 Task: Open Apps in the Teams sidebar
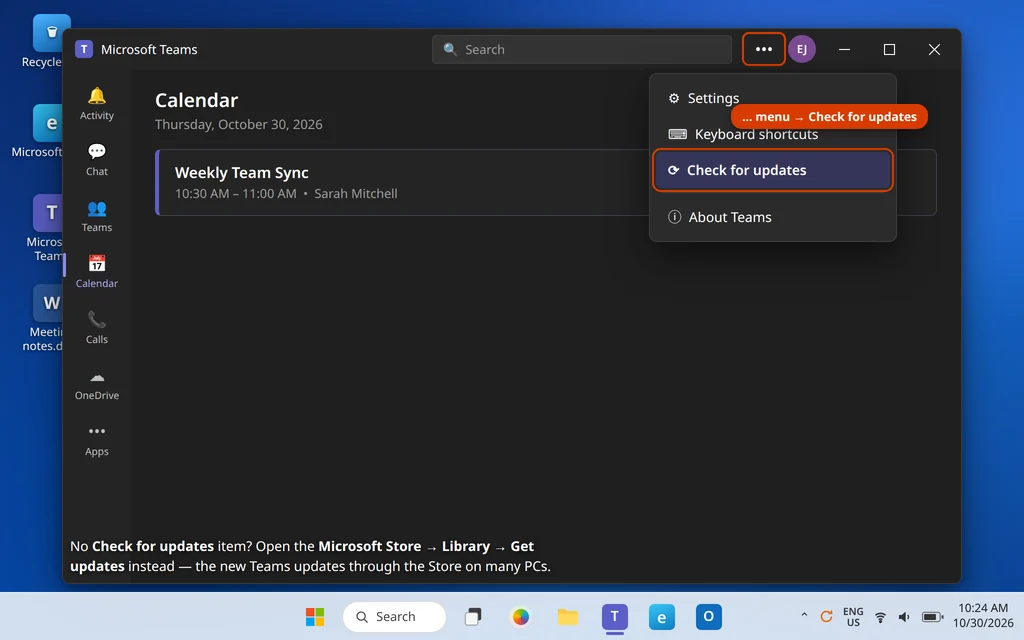(97, 440)
